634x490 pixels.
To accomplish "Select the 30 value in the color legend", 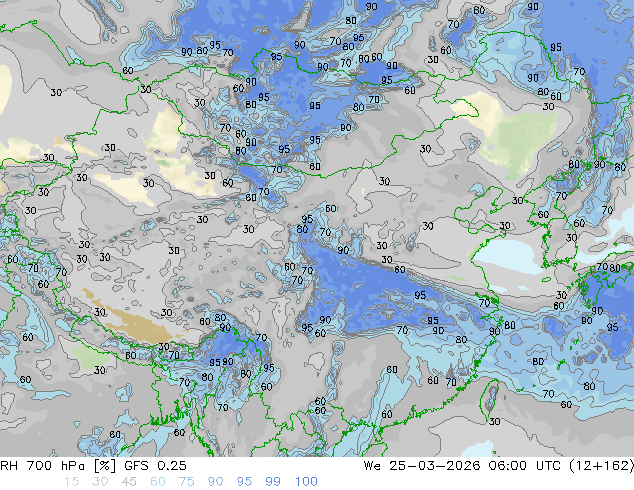I will [x=100, y=482].
